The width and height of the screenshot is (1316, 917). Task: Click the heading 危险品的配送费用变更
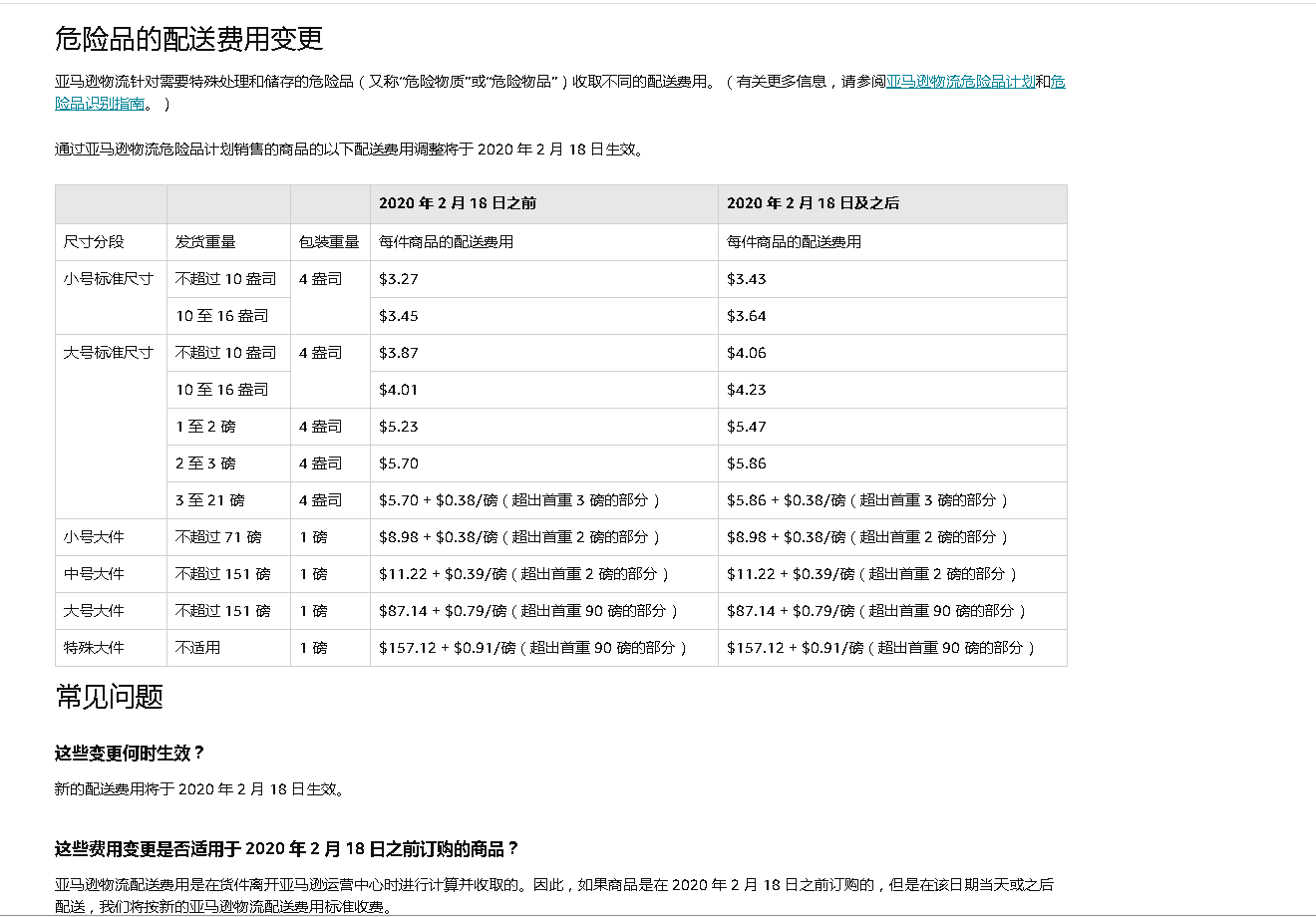pos(189,39)
